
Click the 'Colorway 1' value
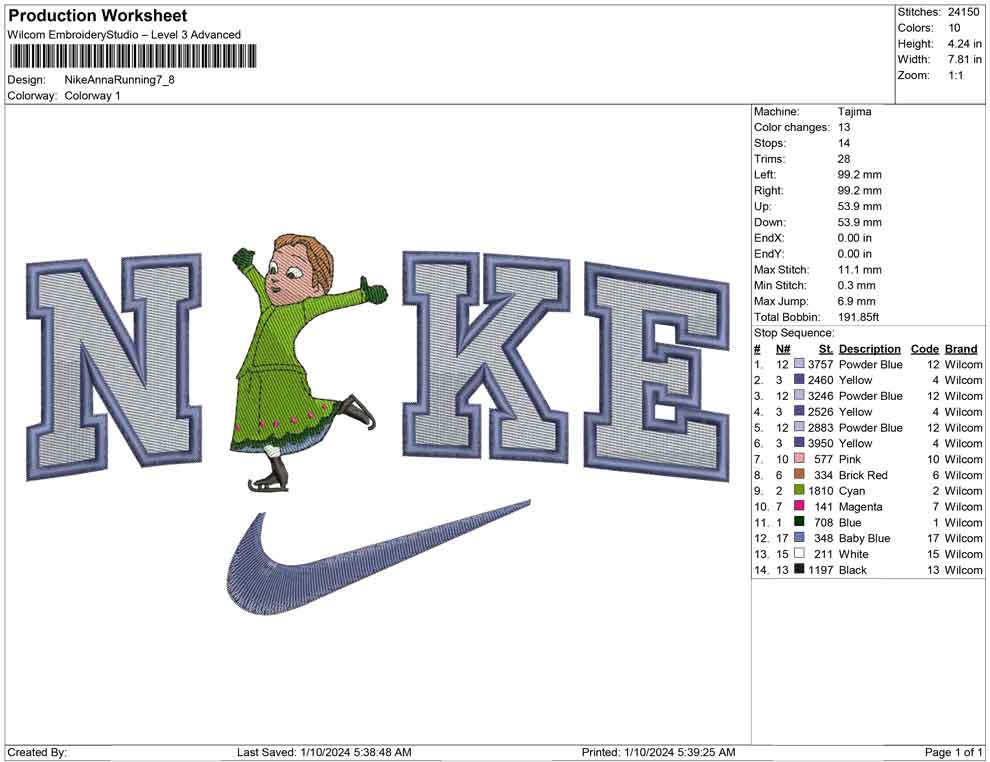pos(92,96)
